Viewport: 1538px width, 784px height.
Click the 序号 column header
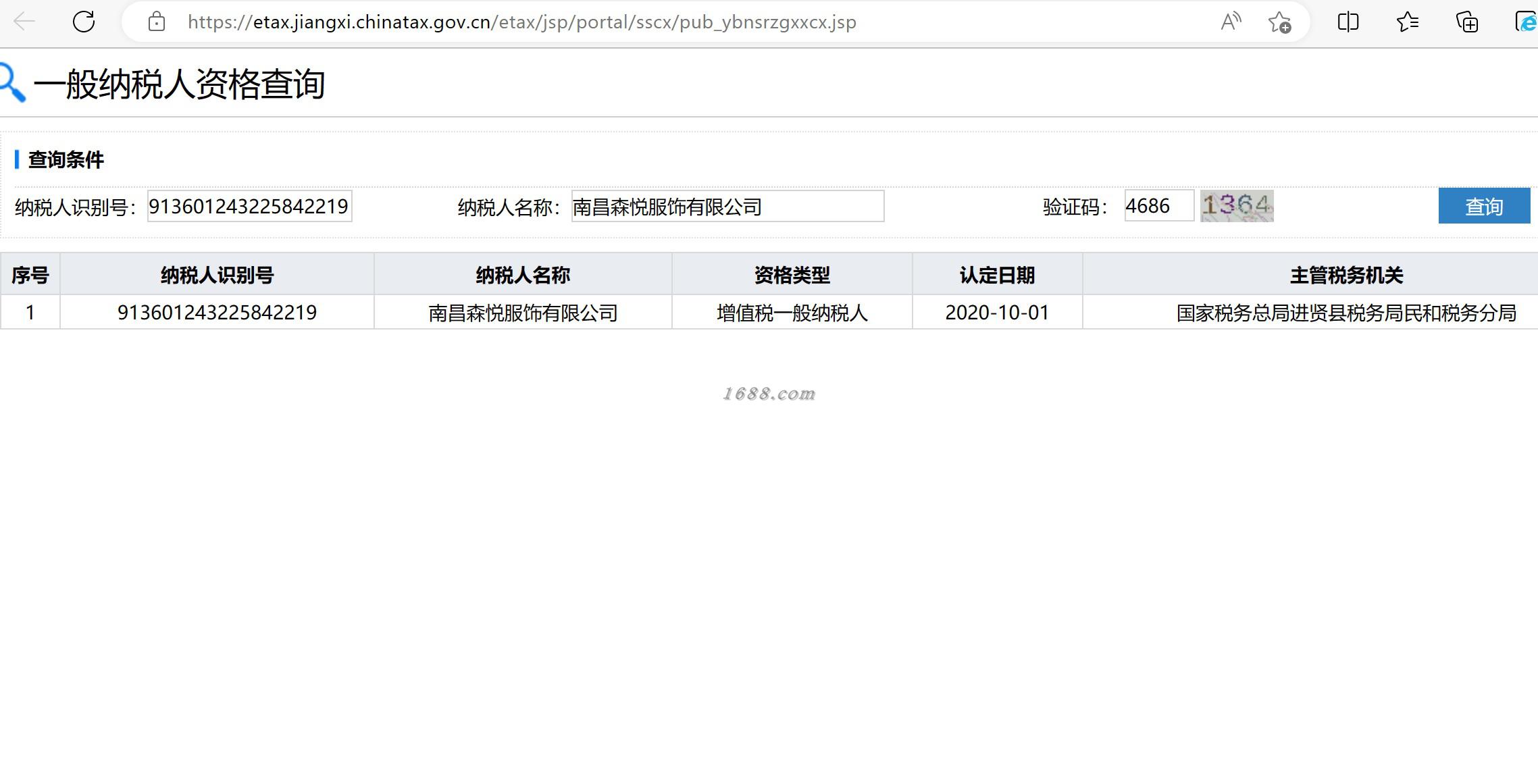coord(30,274)
